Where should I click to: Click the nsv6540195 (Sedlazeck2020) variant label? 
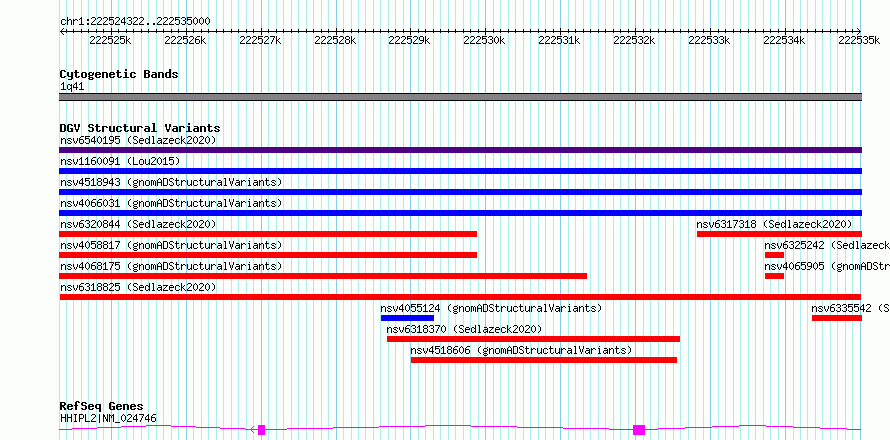pos(138,140)
